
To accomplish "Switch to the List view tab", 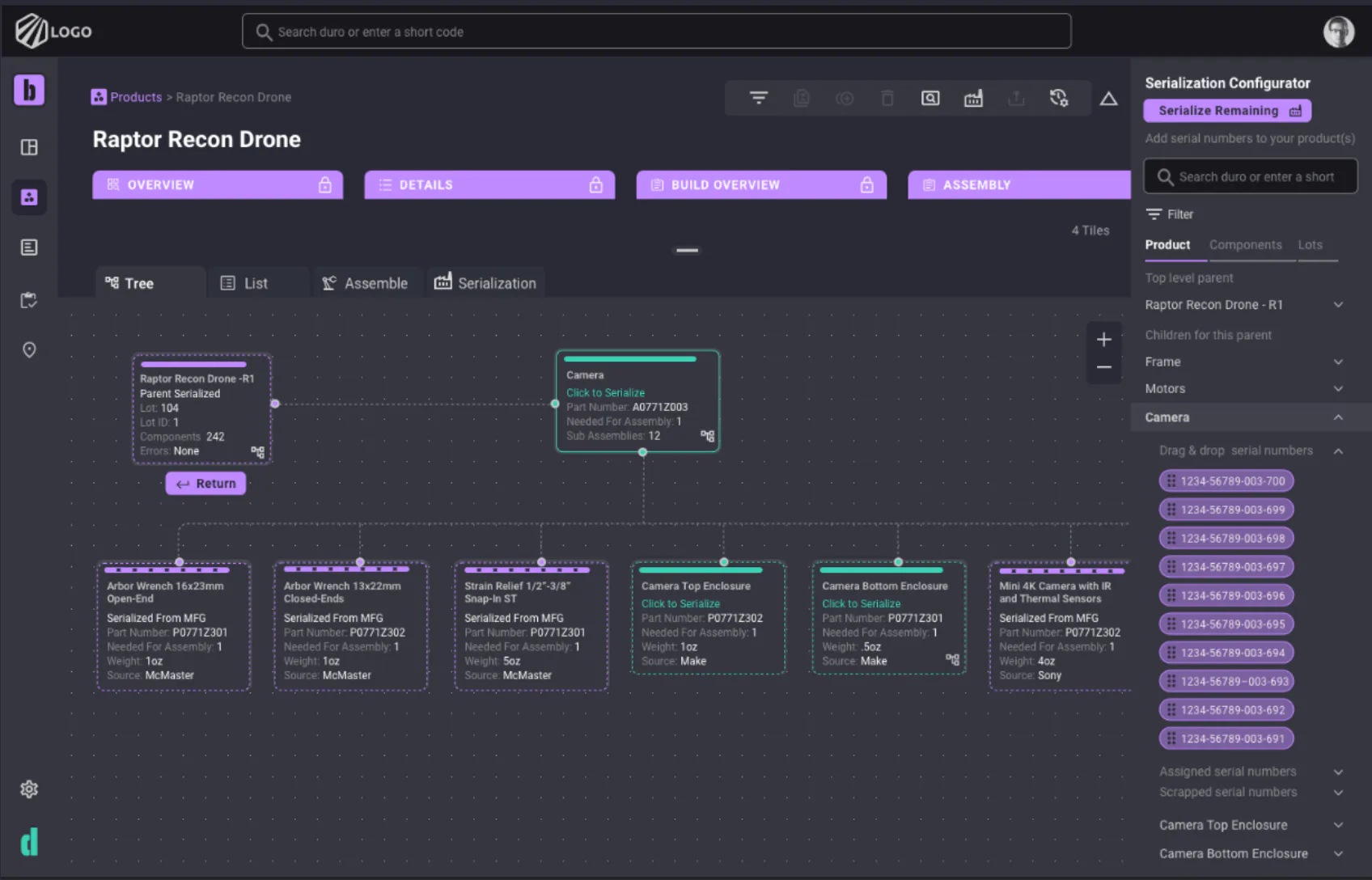I will [x=257, y=282].
